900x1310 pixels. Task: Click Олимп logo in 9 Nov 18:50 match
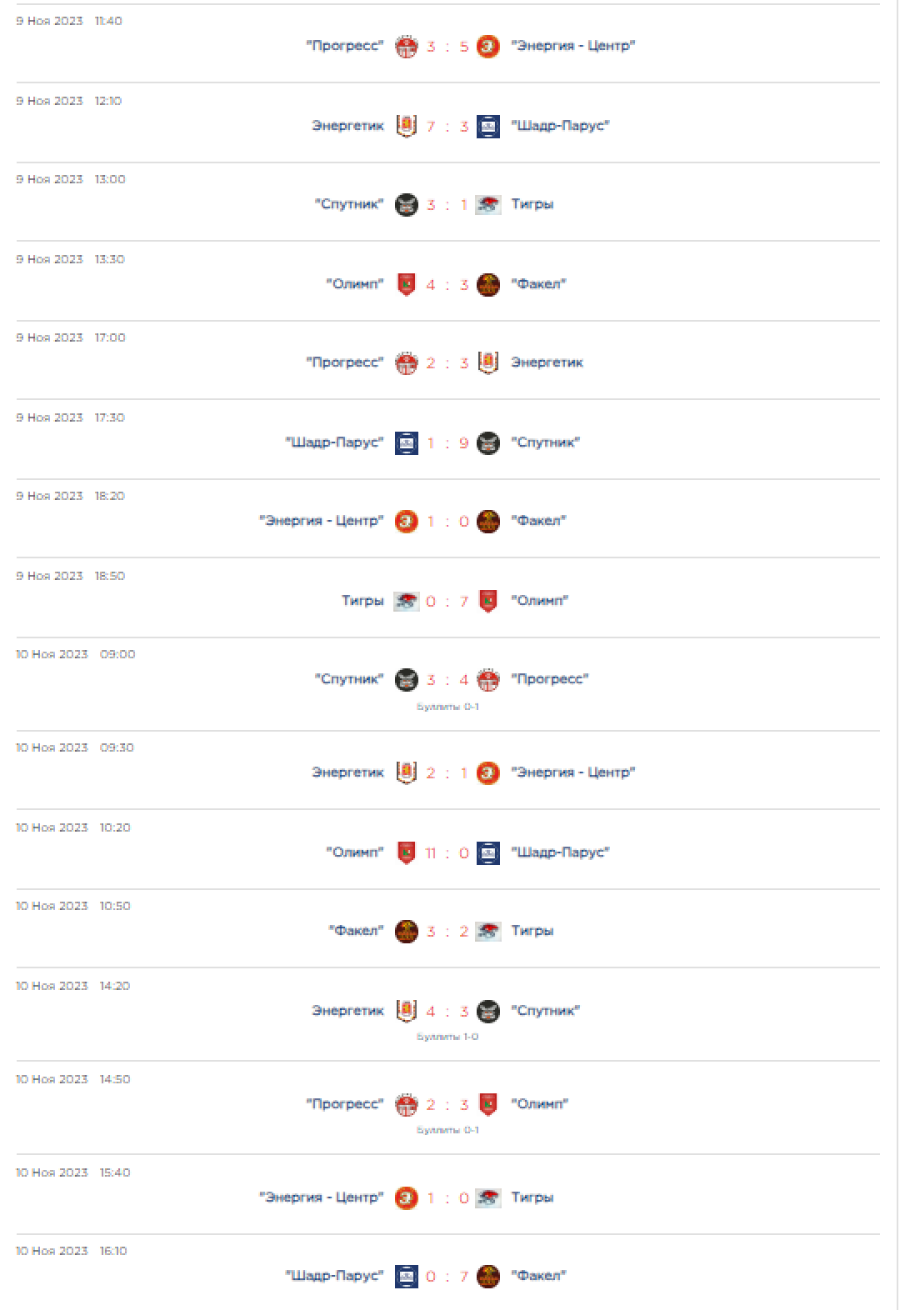[488, 601]
